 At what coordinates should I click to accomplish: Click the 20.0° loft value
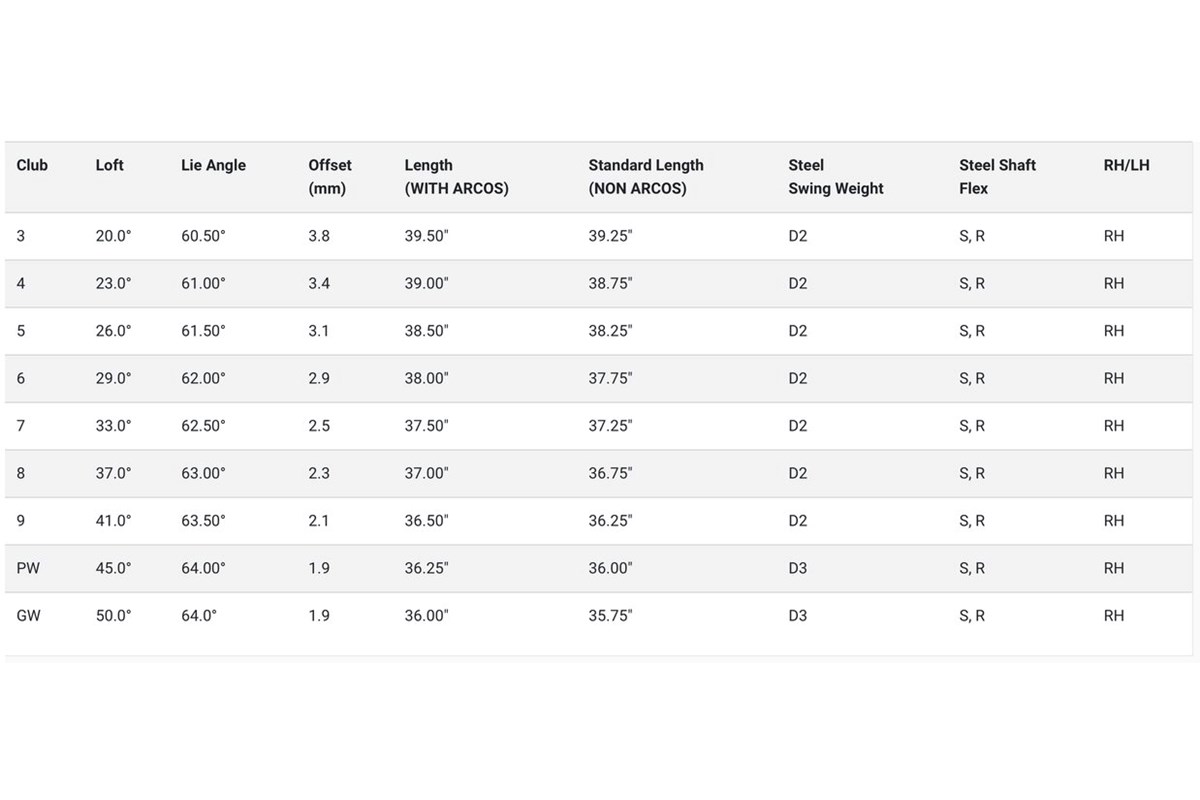pyautogui.click(x=113, y=236)
